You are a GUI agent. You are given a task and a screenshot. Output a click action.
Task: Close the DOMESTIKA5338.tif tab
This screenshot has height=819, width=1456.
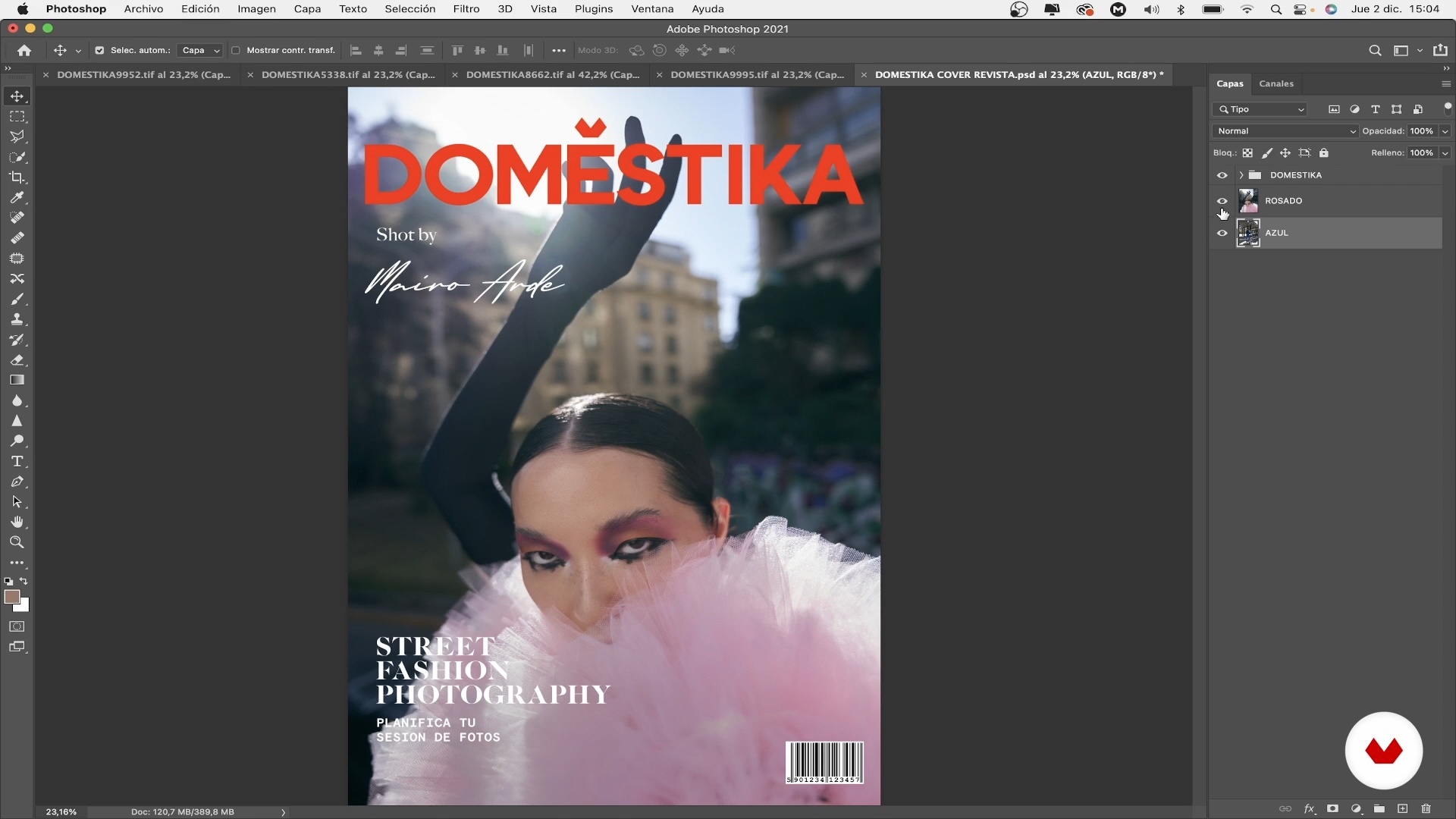click(x=250, y=75)
